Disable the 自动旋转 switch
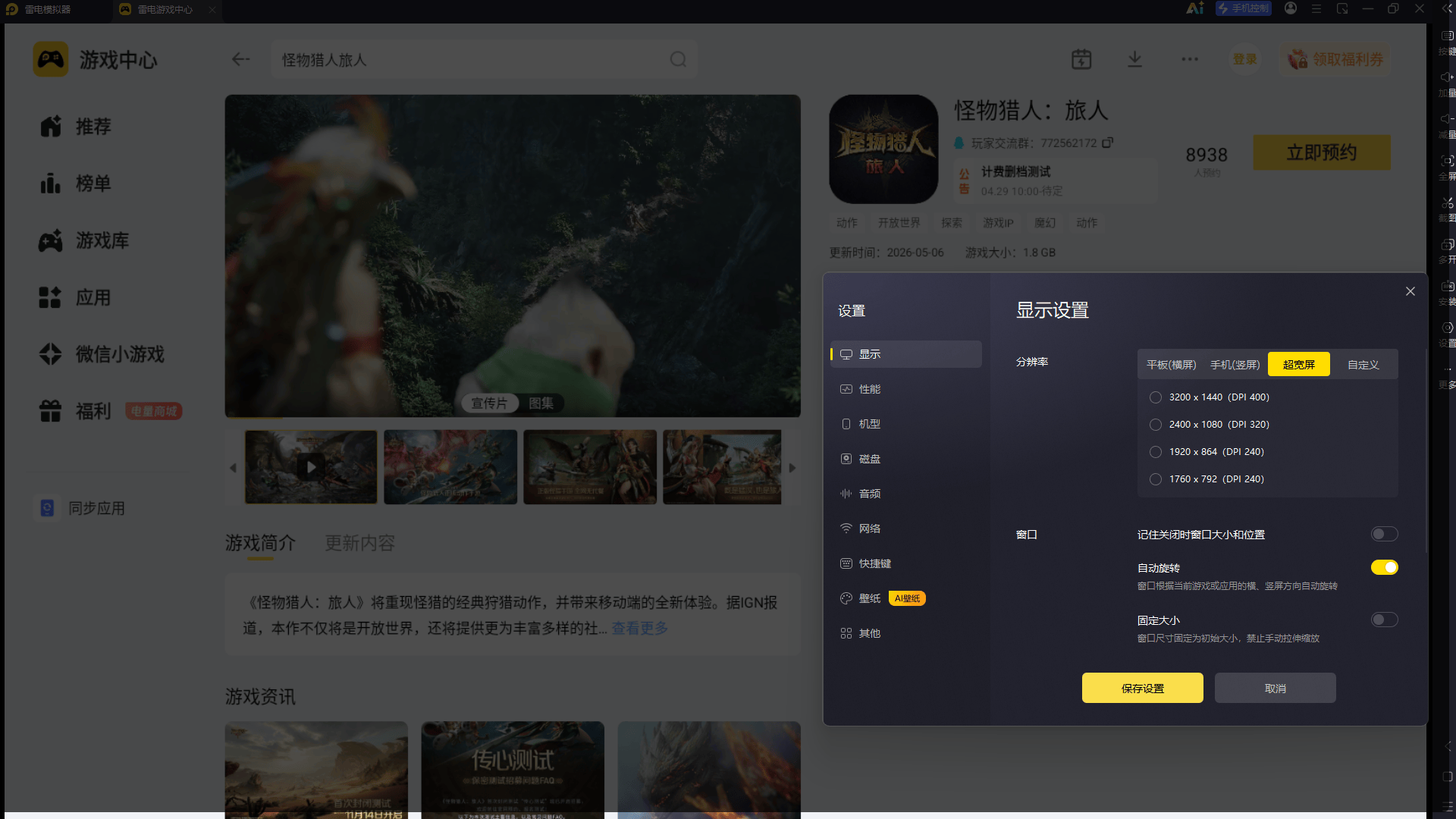 tap(1384, 567)
